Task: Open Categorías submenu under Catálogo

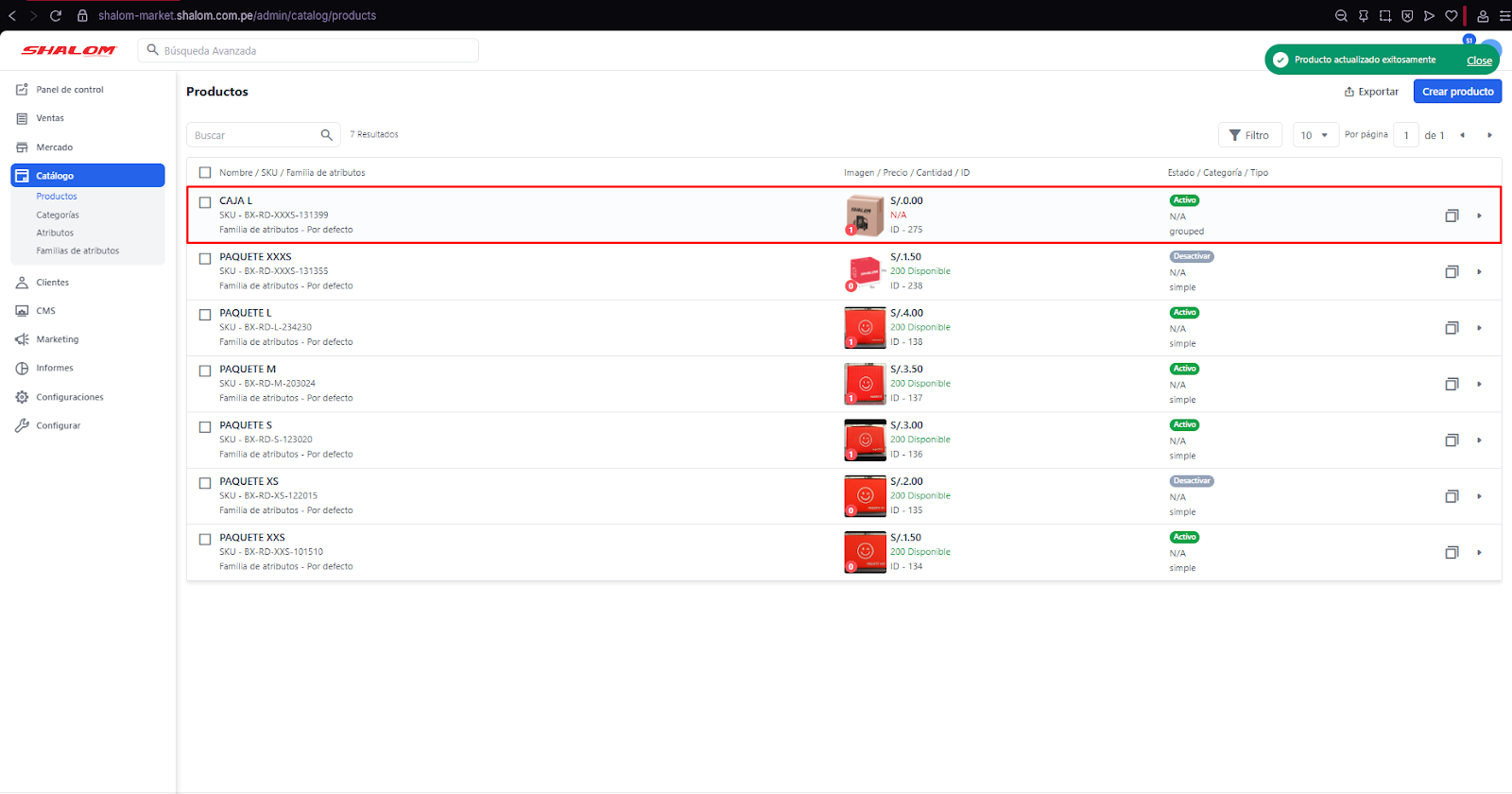Action: pyautogui.click(x=58, y=215)
